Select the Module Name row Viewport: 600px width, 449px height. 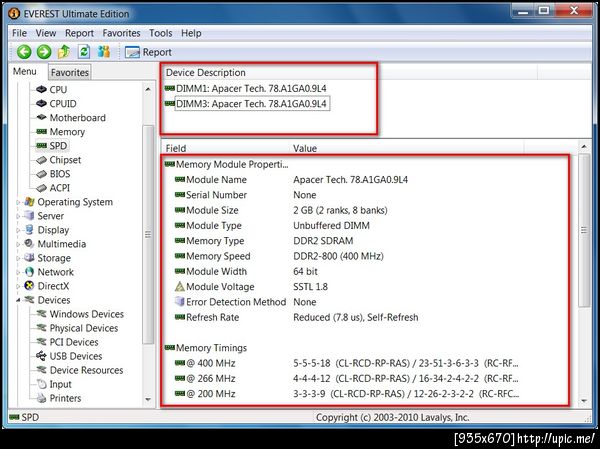291,180
